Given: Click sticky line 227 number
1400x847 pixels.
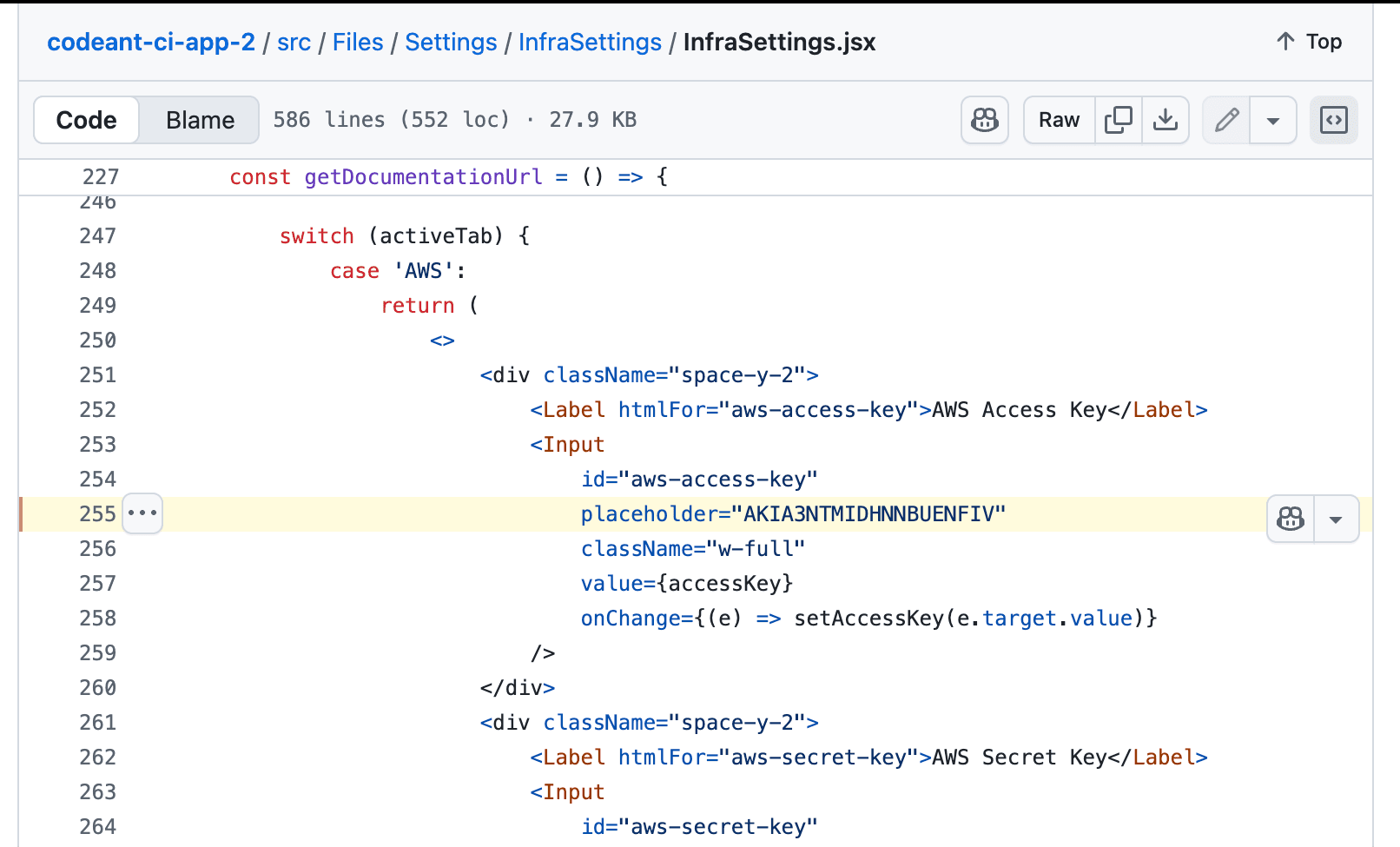Looking at the screenshot, I should (100, 176).
